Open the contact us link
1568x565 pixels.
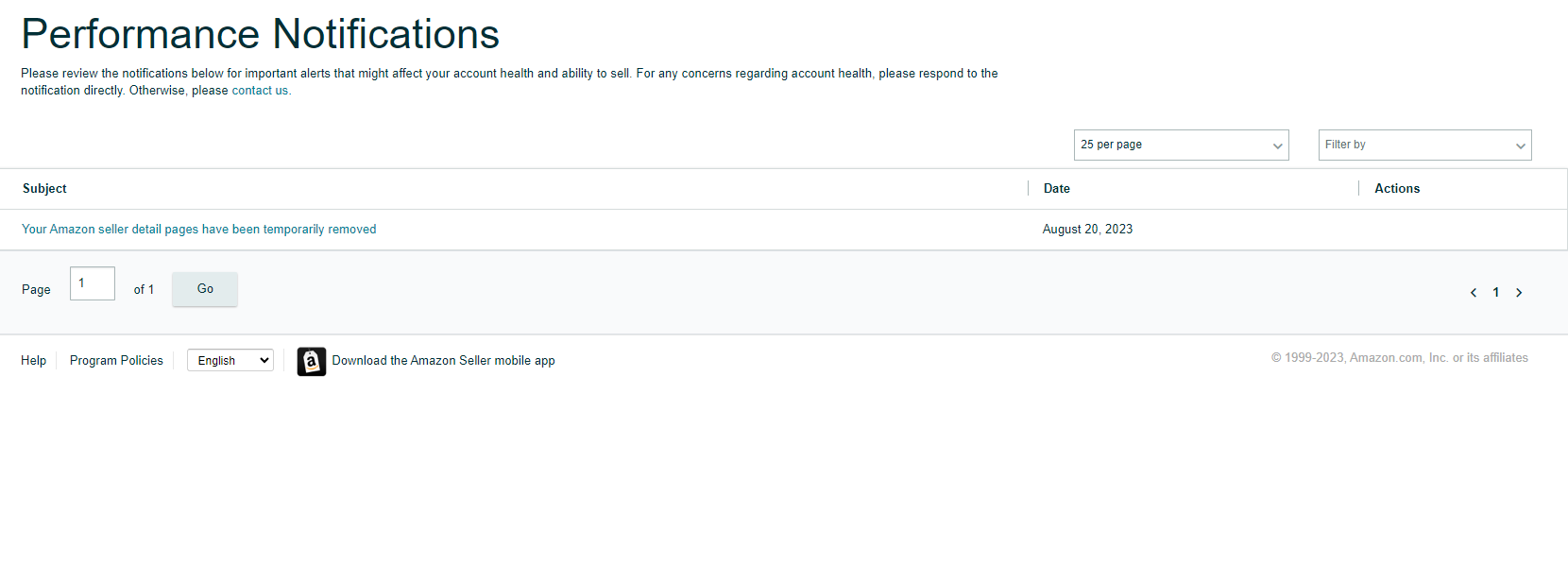[261, 91]
